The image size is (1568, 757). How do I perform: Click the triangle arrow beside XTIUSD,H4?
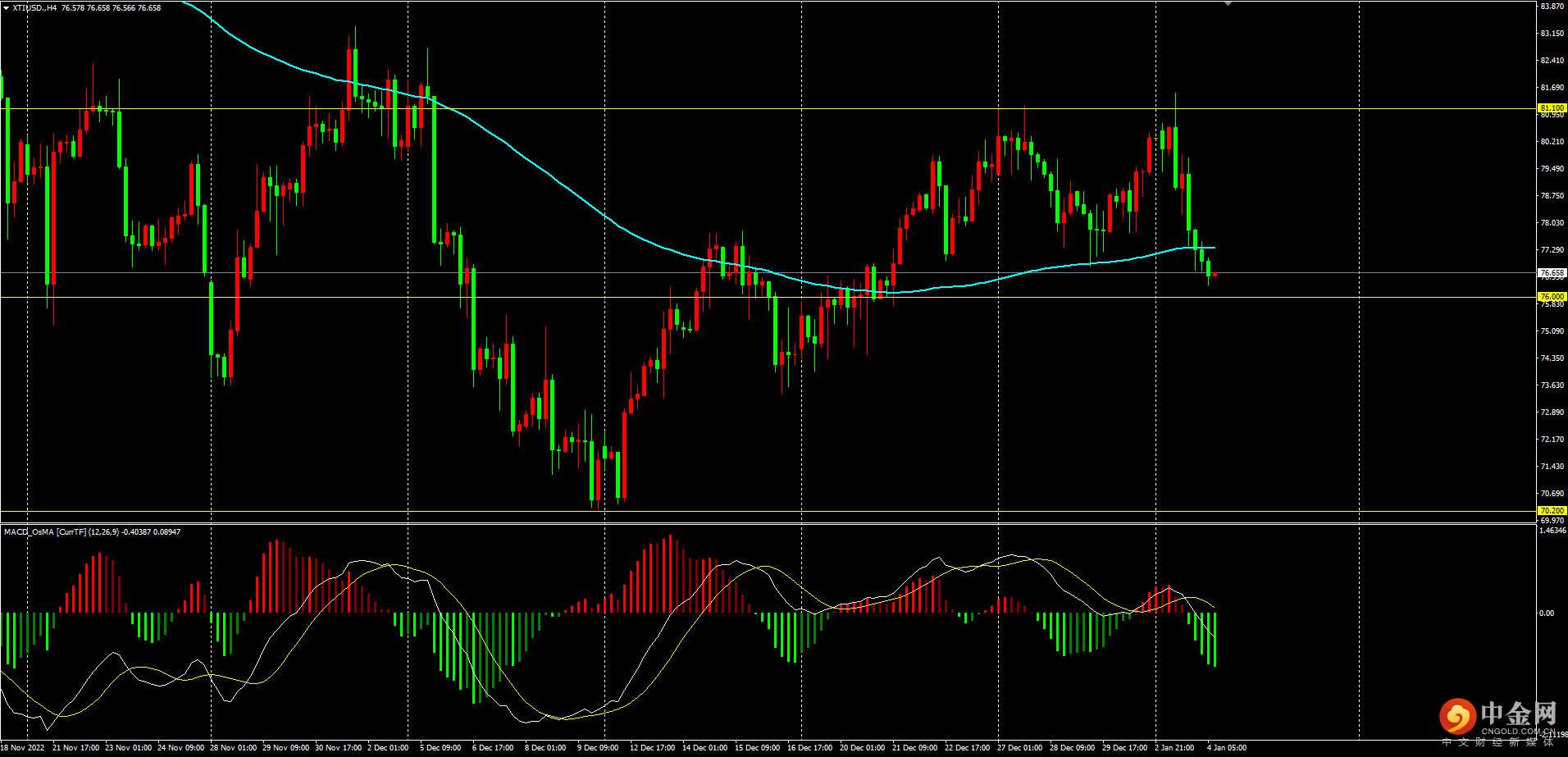click(6, 7)
